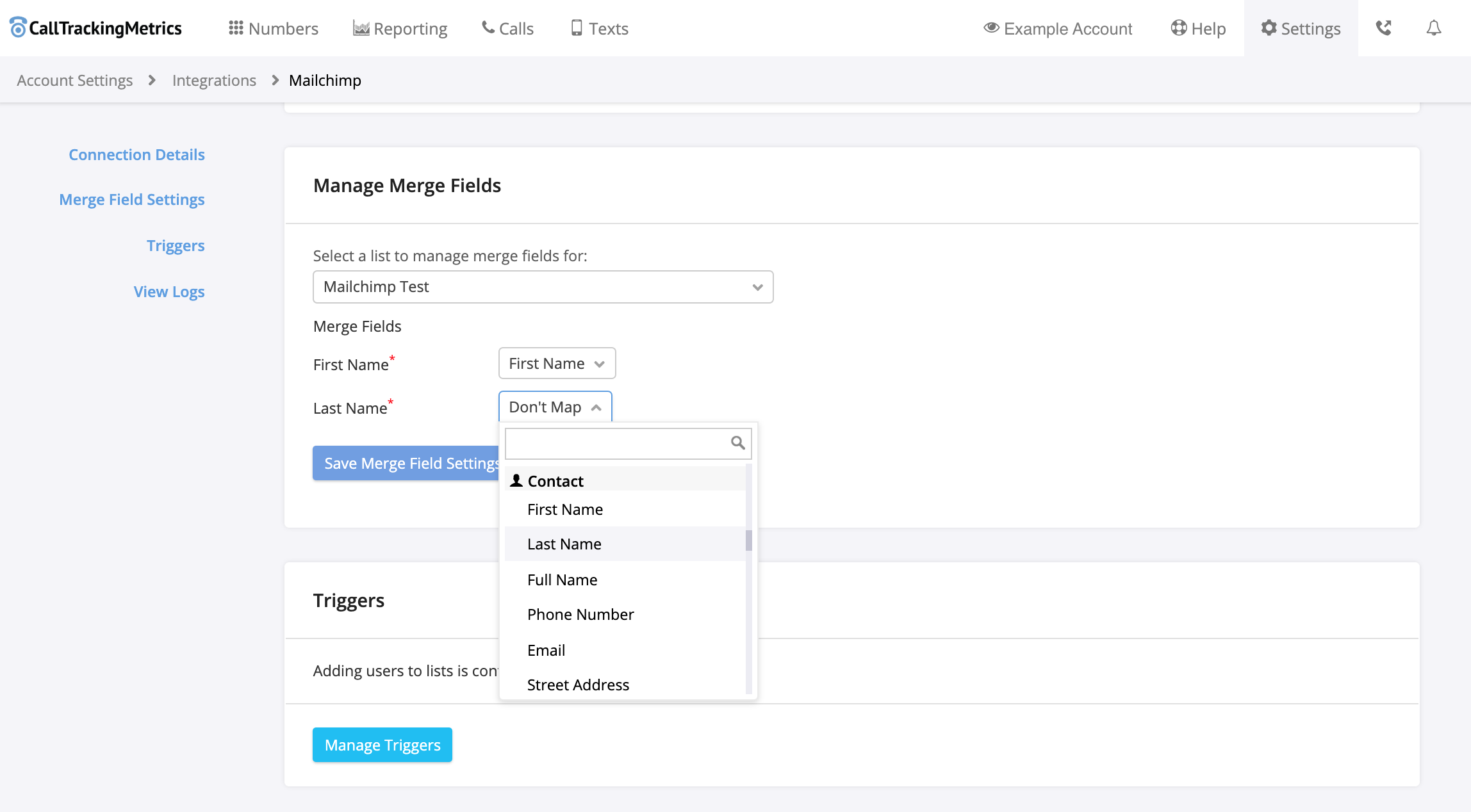
Task: Jump to Merge Field Settings section
Action: click(132, 199)
